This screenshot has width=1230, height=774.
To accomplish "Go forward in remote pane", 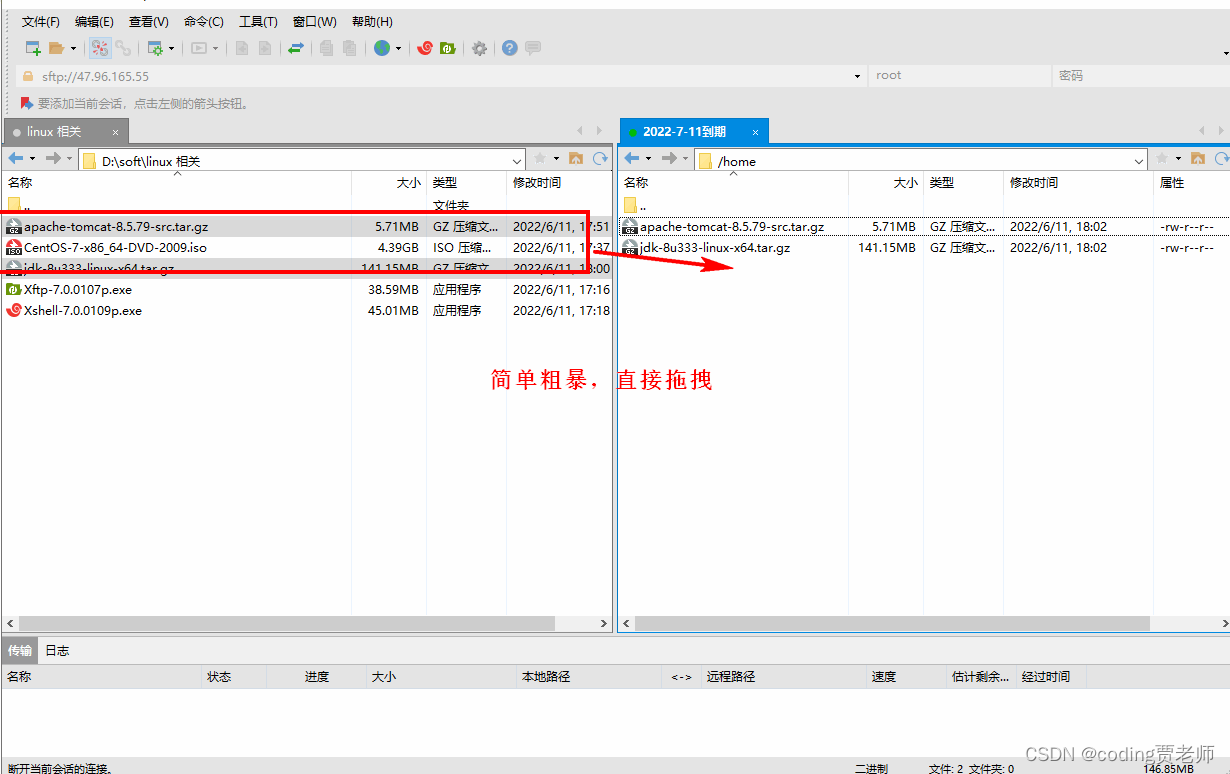I will tap(669, 158).
